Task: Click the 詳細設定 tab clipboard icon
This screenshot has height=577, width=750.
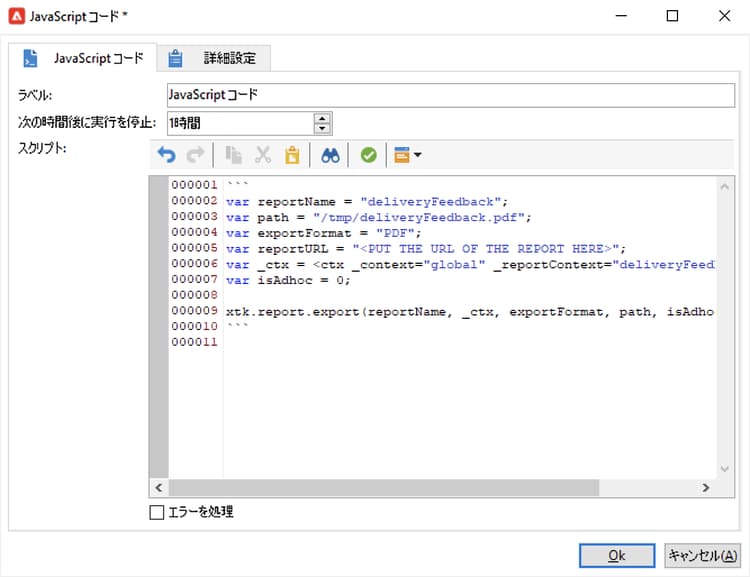Action: pos(175,58)
